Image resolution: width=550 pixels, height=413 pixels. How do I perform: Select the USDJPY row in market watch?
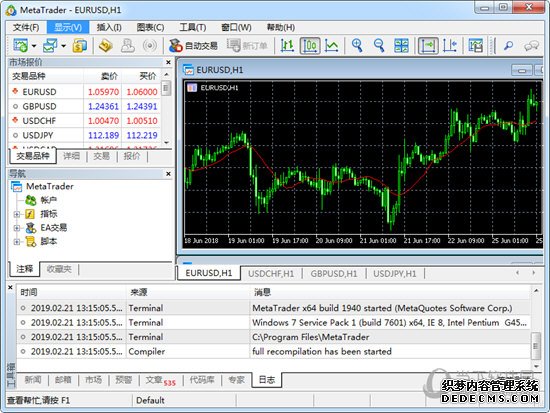coord(85,135)
